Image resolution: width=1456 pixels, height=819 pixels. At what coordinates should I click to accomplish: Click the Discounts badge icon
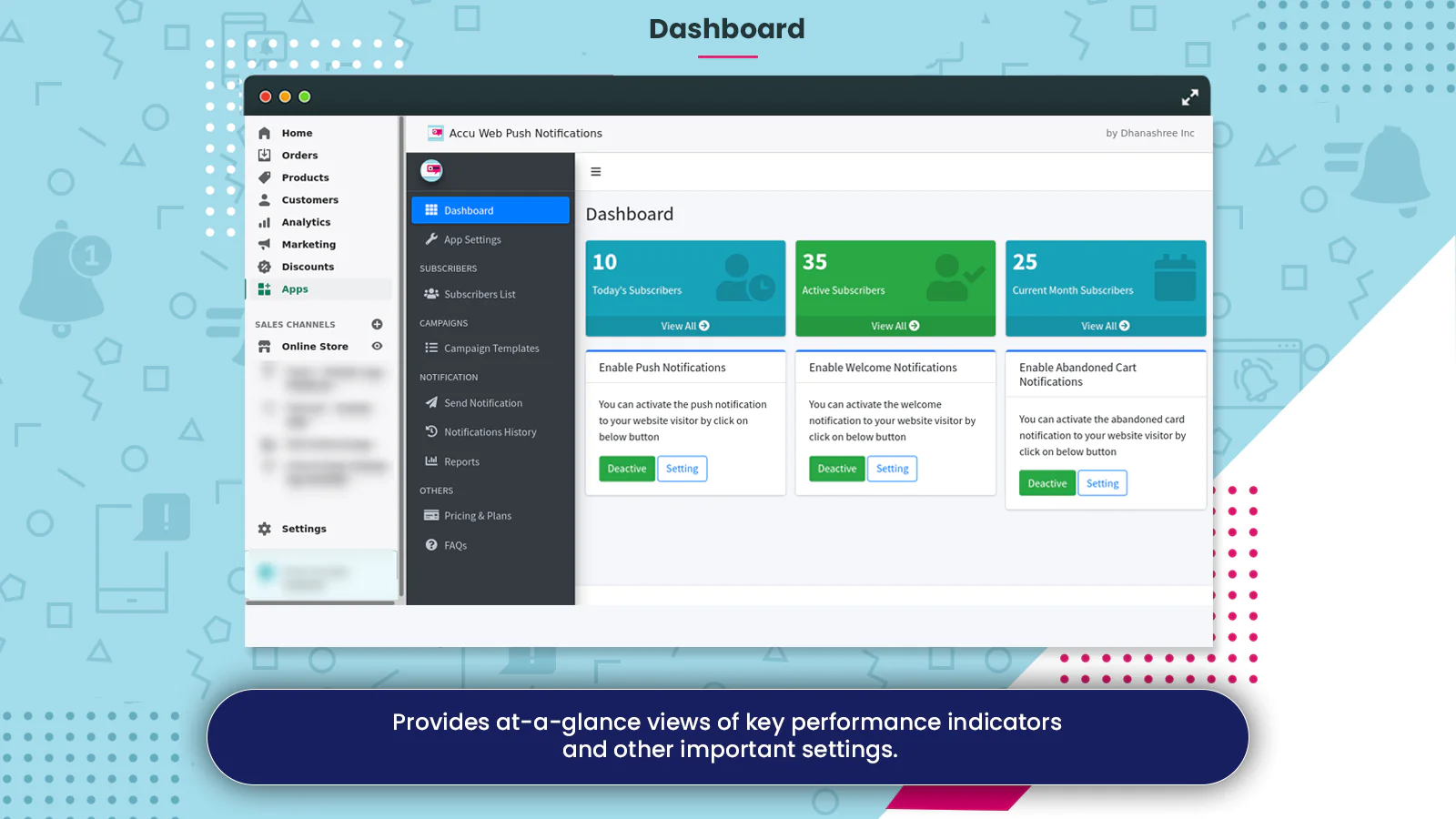[265, 267]
